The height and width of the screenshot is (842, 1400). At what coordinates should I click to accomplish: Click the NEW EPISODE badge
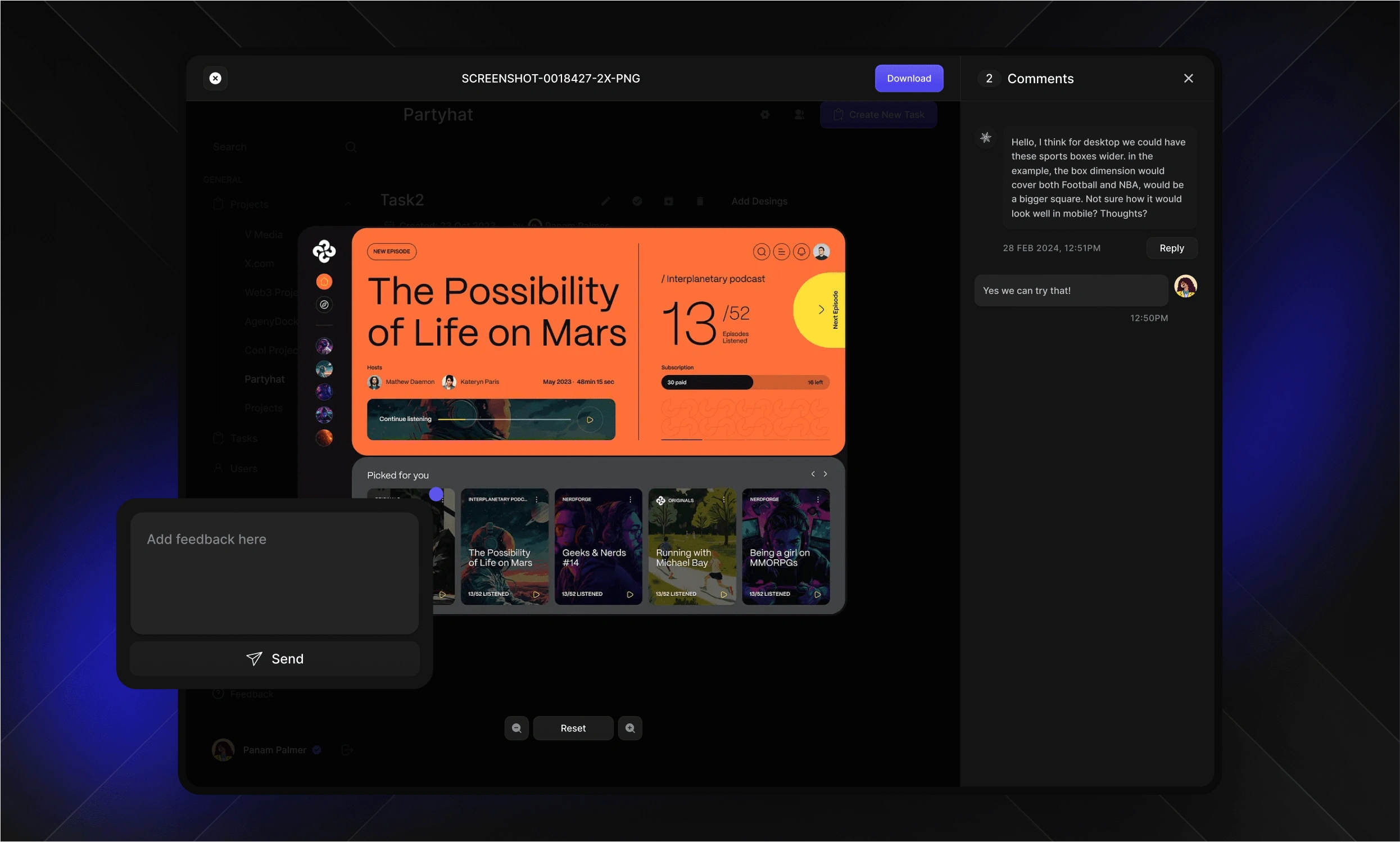(x=391, y=251)
